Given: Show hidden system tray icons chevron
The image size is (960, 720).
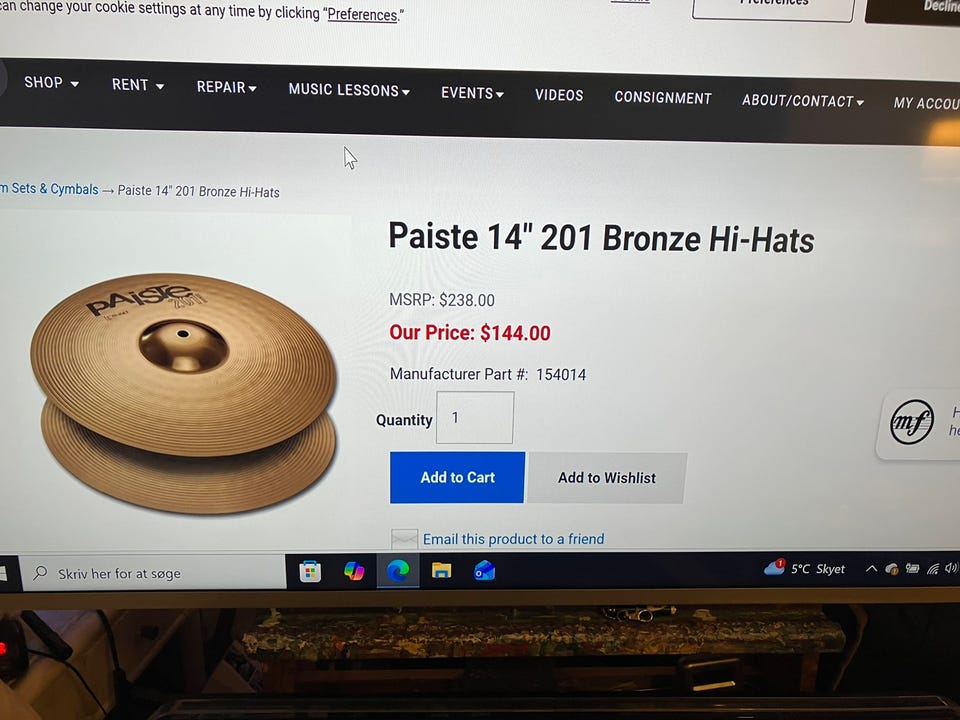Looking at the screenshot, I should [871, 569].
